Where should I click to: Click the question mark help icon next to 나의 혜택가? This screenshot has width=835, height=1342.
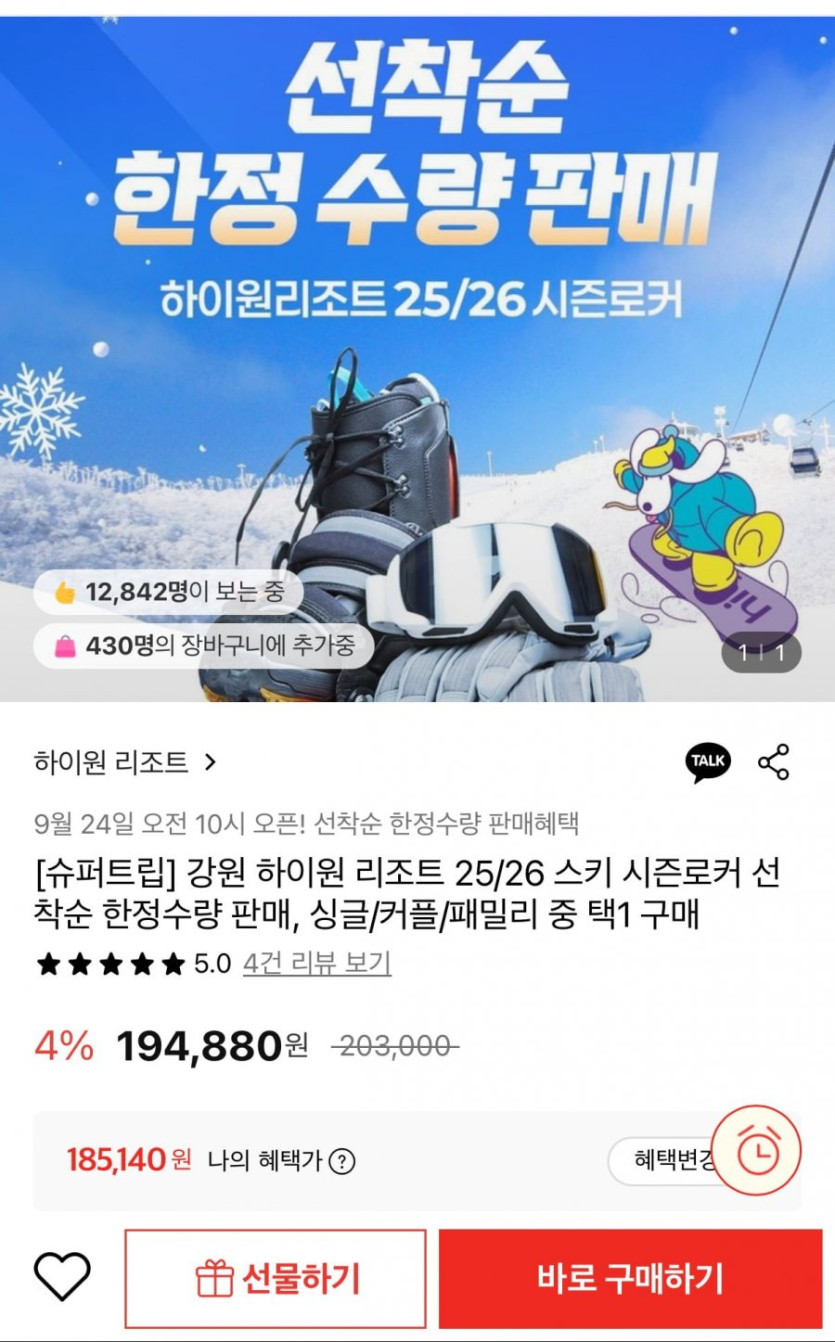pyautogui.click(x=342, y=1161)
